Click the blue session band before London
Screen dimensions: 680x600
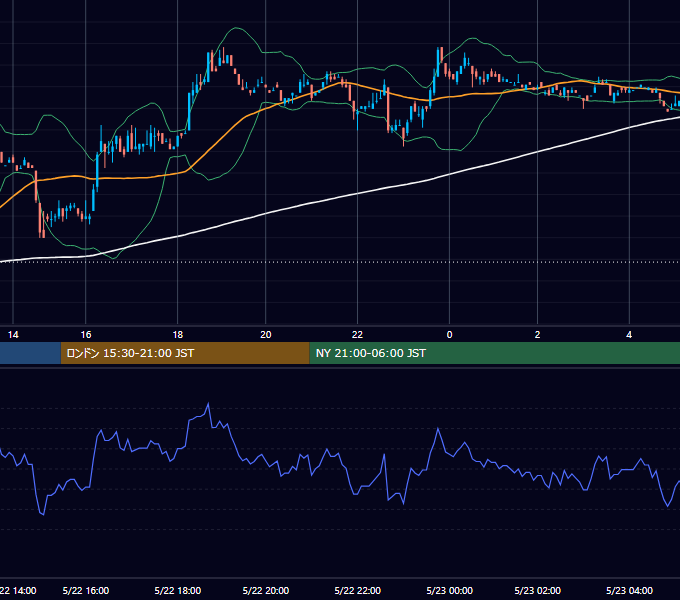tap(30, 353)
